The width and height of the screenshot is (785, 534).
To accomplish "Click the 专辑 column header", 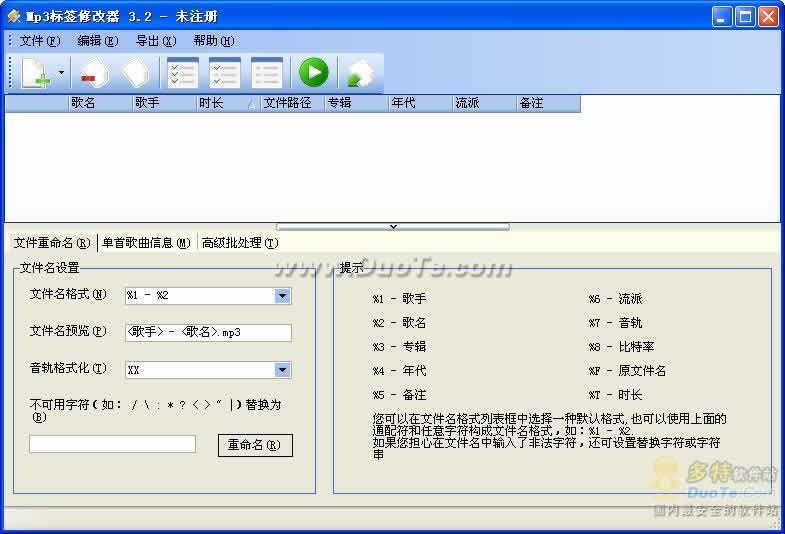I will (x=356, y=103).
